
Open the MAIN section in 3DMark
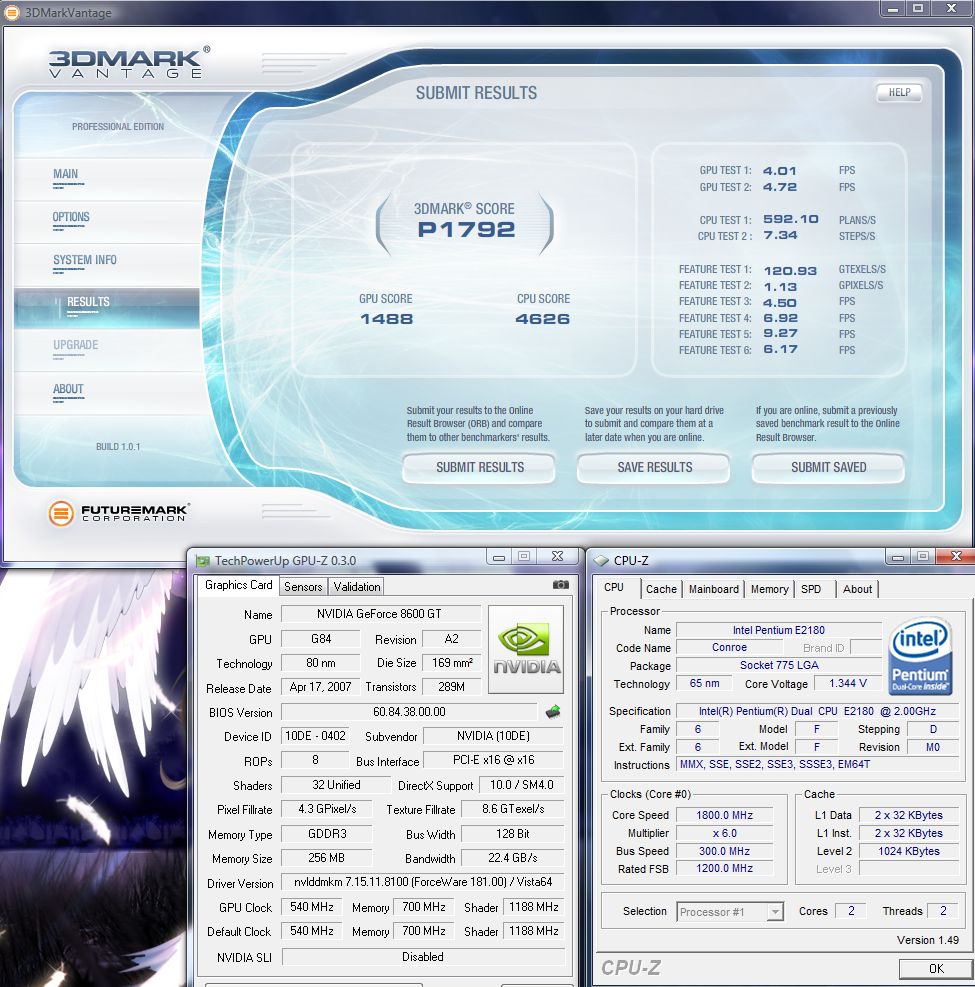(65, 174)
